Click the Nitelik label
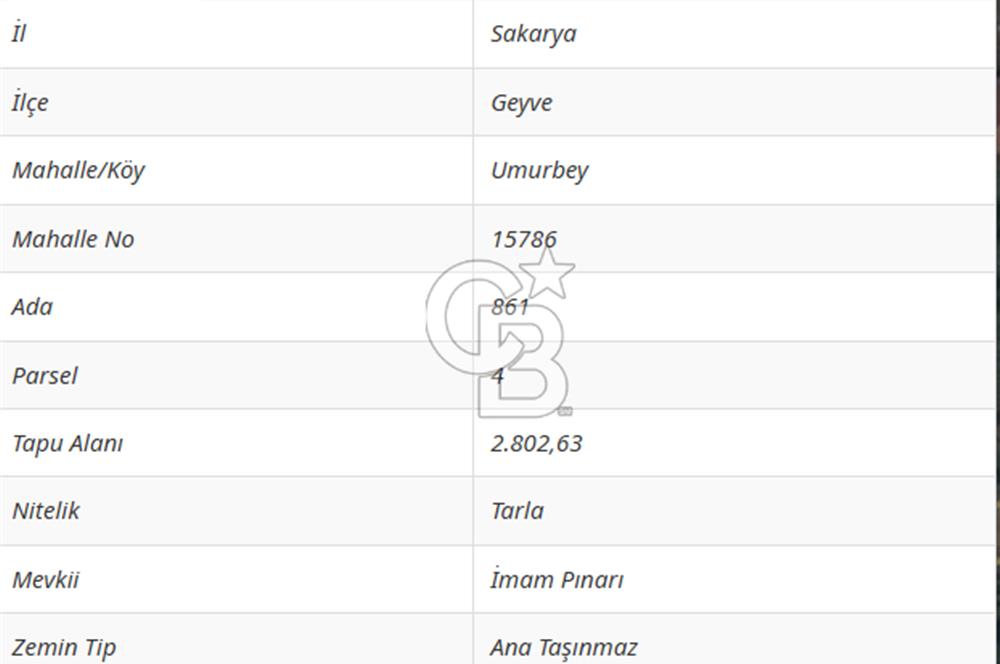 (46, 511)
